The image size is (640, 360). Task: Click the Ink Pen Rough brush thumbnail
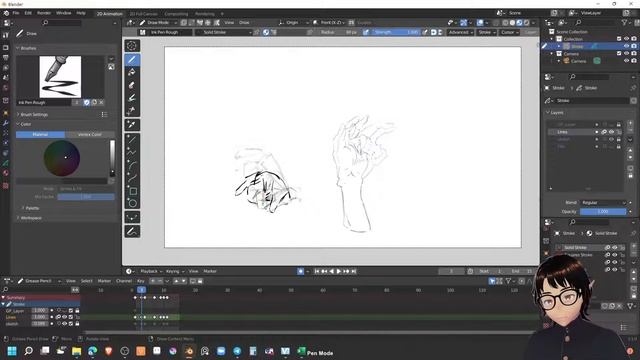pos(60,77)
